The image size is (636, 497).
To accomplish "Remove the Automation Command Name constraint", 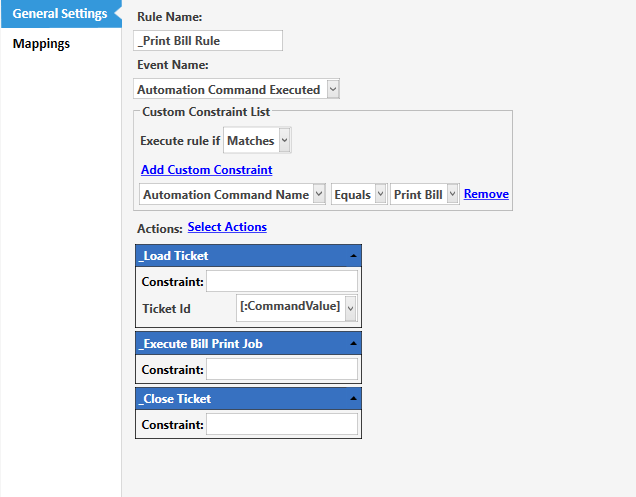I will tap(486, 194).
